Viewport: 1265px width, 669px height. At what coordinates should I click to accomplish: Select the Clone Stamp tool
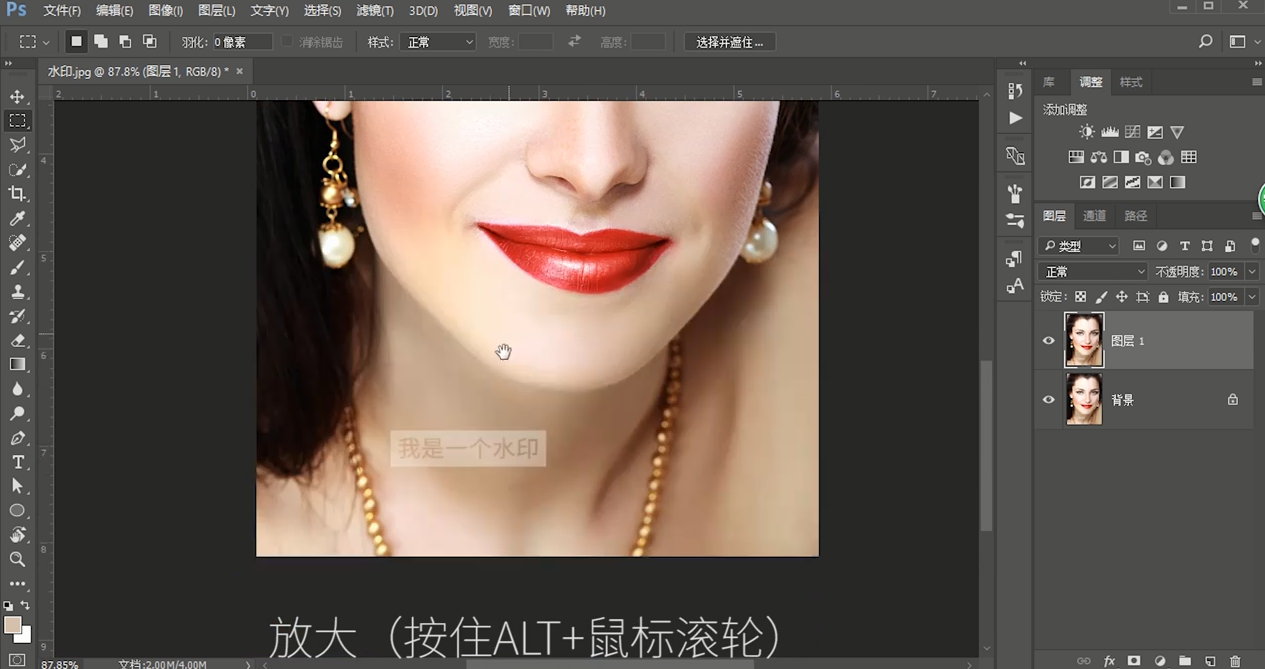(x=16, y=291)
